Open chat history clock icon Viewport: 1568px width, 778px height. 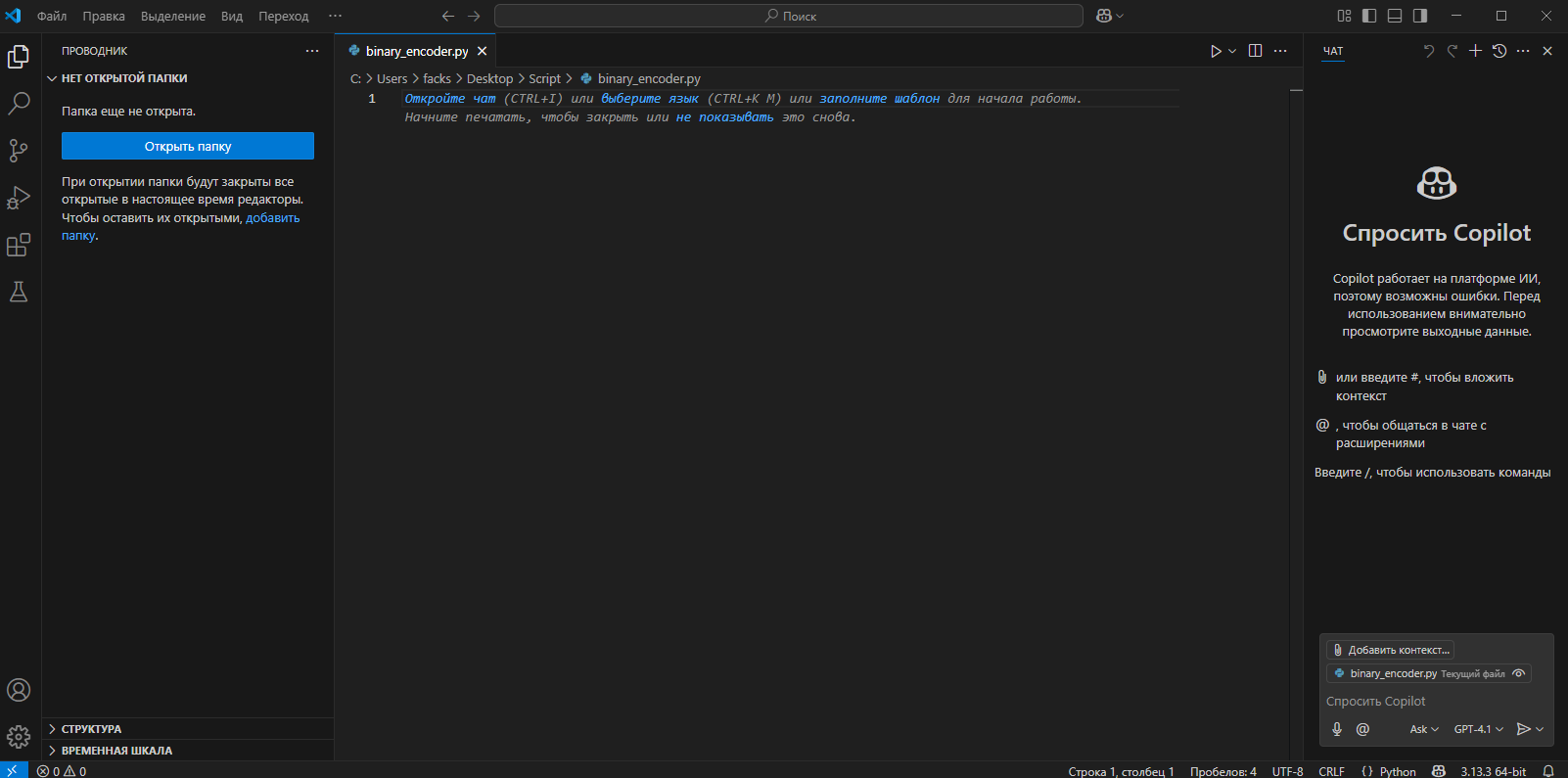[x=1499, y=51]
